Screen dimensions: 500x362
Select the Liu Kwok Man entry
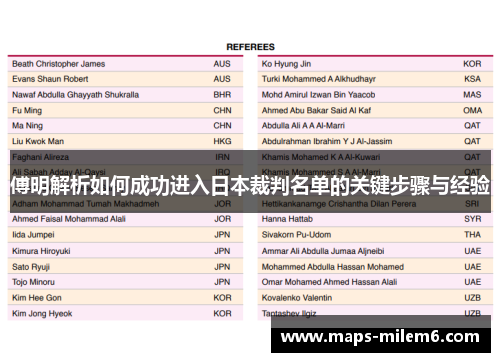pyautogui.click(x=38, y=141)
